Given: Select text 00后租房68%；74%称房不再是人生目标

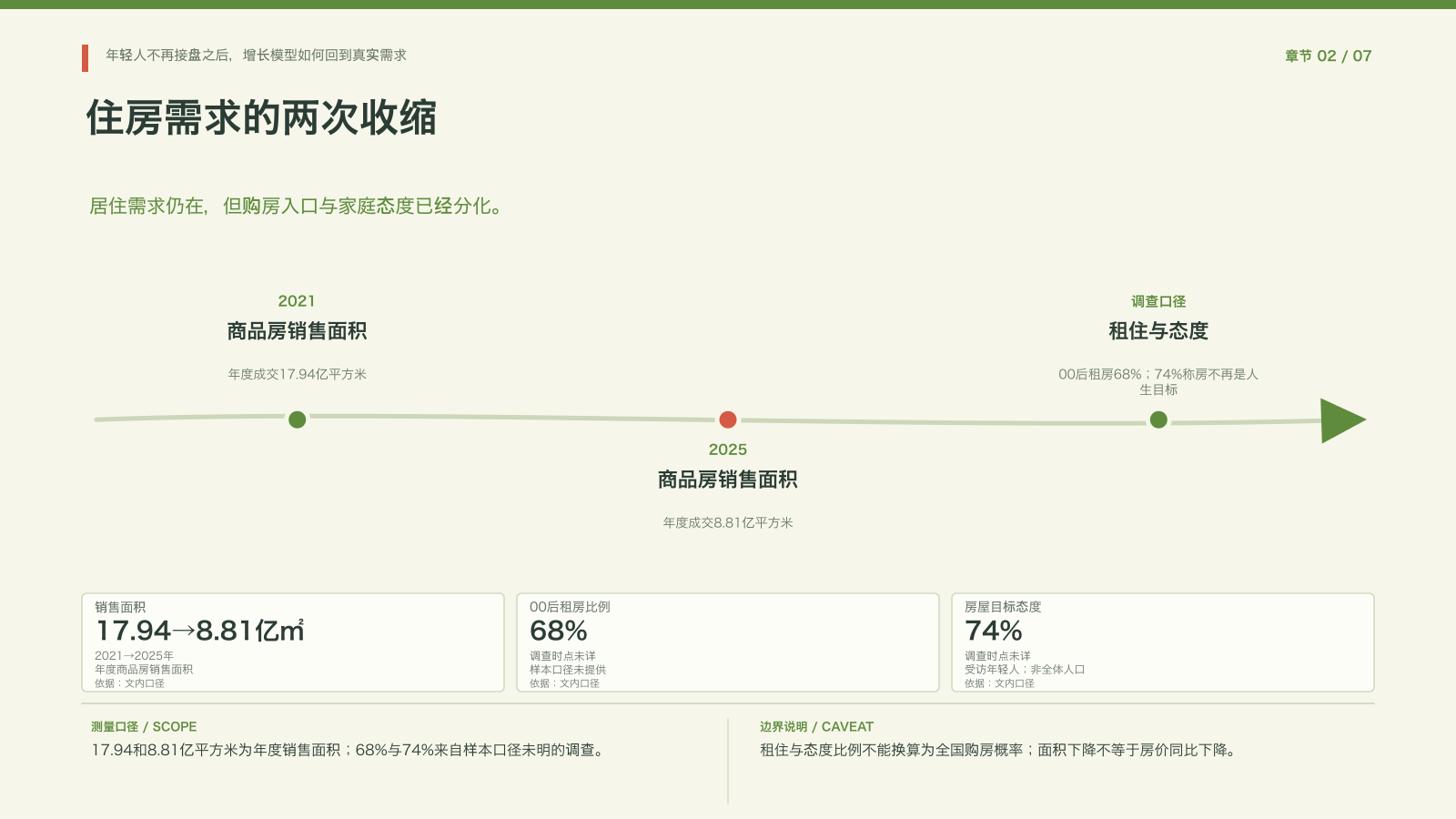Looking at the screenshot, I should pyautogui.click(x=1158, y=381).
